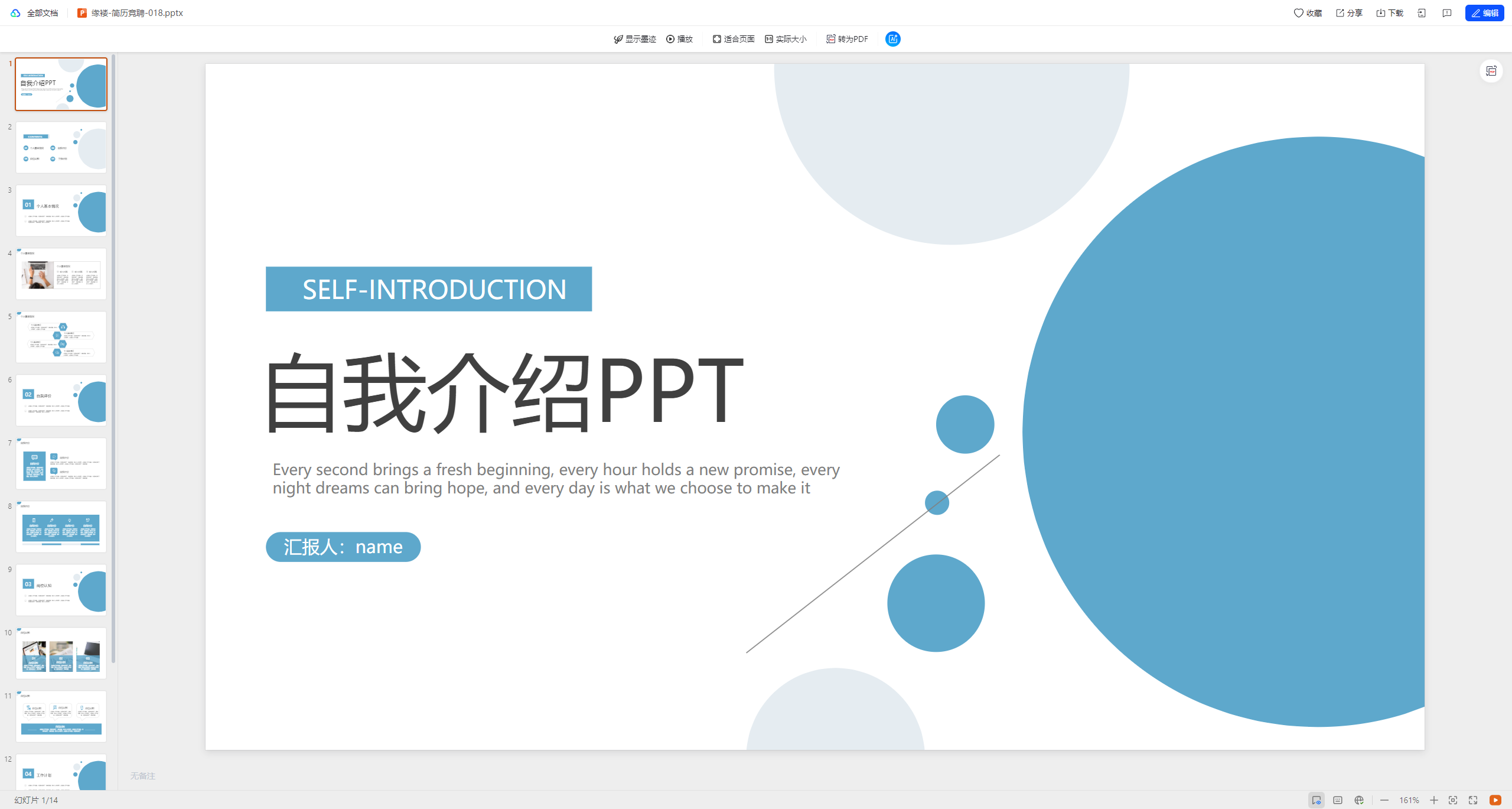Image resolution: width=1512 pixels, height=809 pixels.
Task: Click the floating PDF convert icon
Action: click(1491, 72)
